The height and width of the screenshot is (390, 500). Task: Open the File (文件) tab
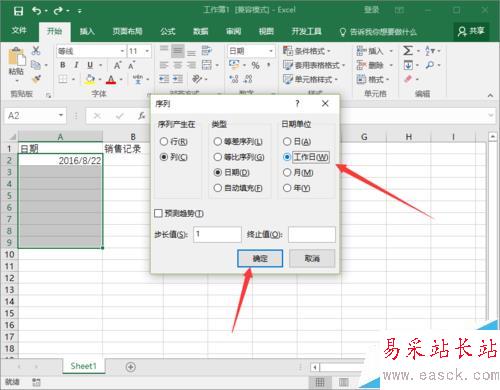pyautogui.click(x=19, y=31)
